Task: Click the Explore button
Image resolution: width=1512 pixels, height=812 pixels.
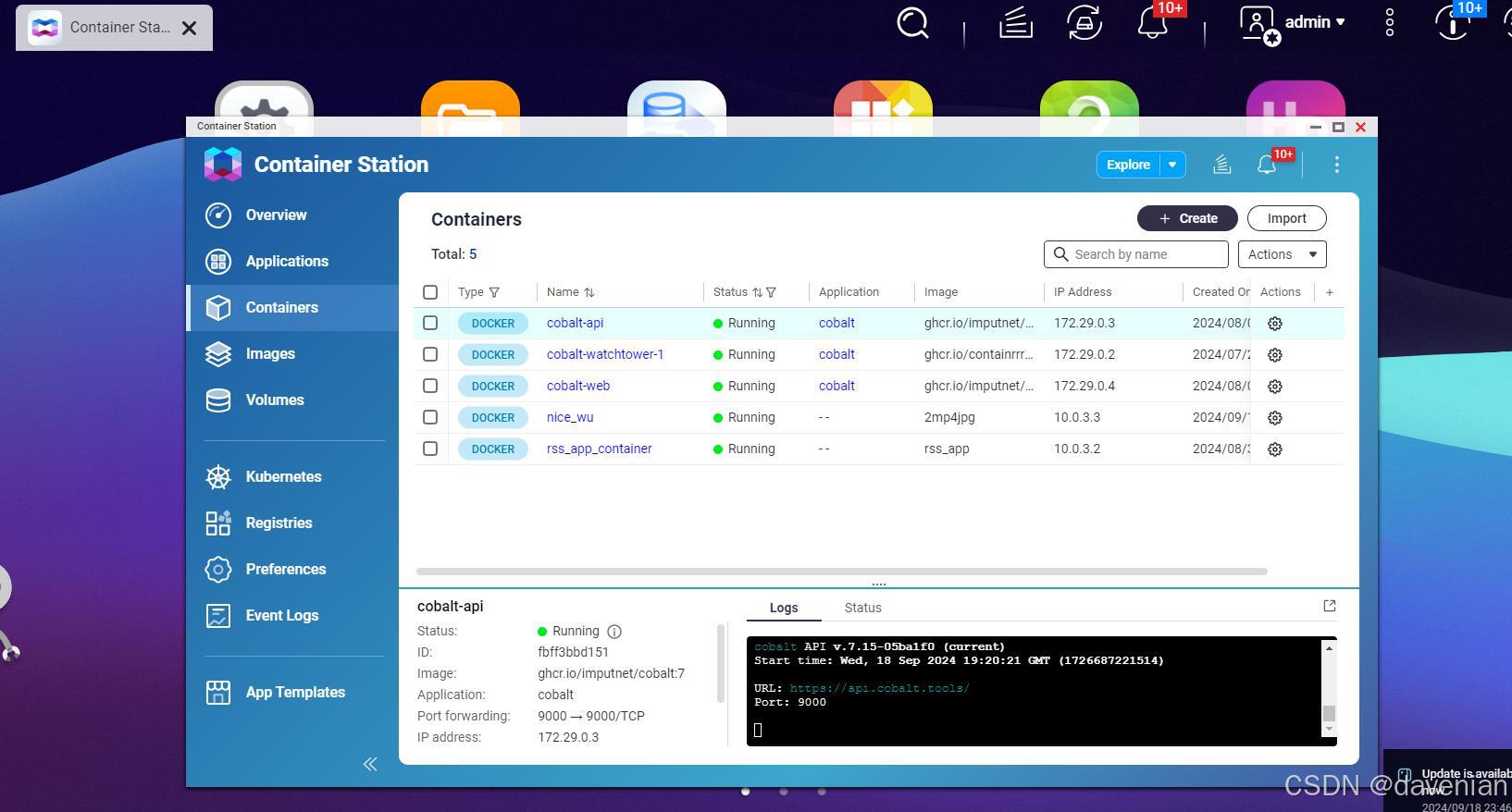Action: (1128, 165)
